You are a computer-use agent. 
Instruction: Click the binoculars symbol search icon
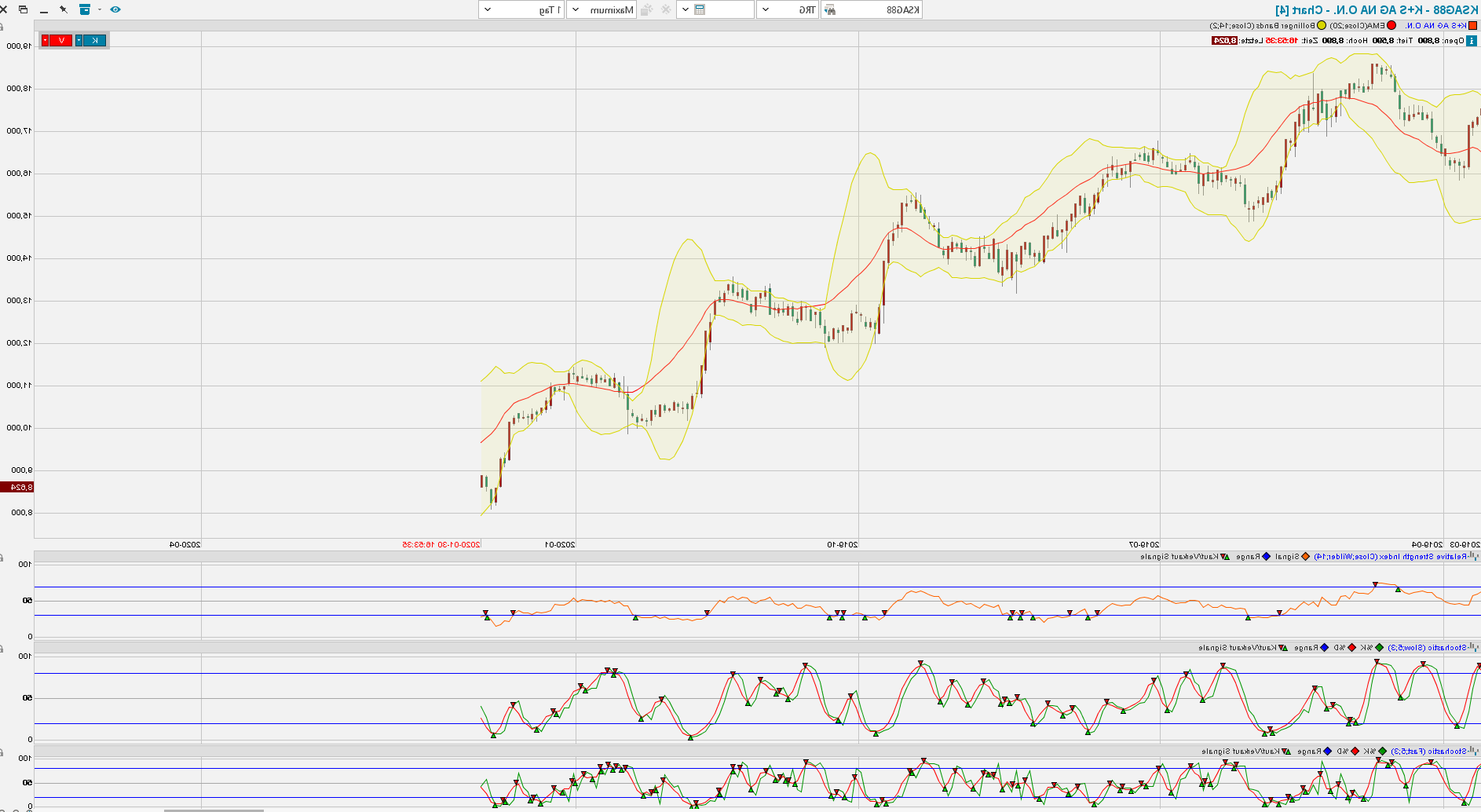coord(829,9)
